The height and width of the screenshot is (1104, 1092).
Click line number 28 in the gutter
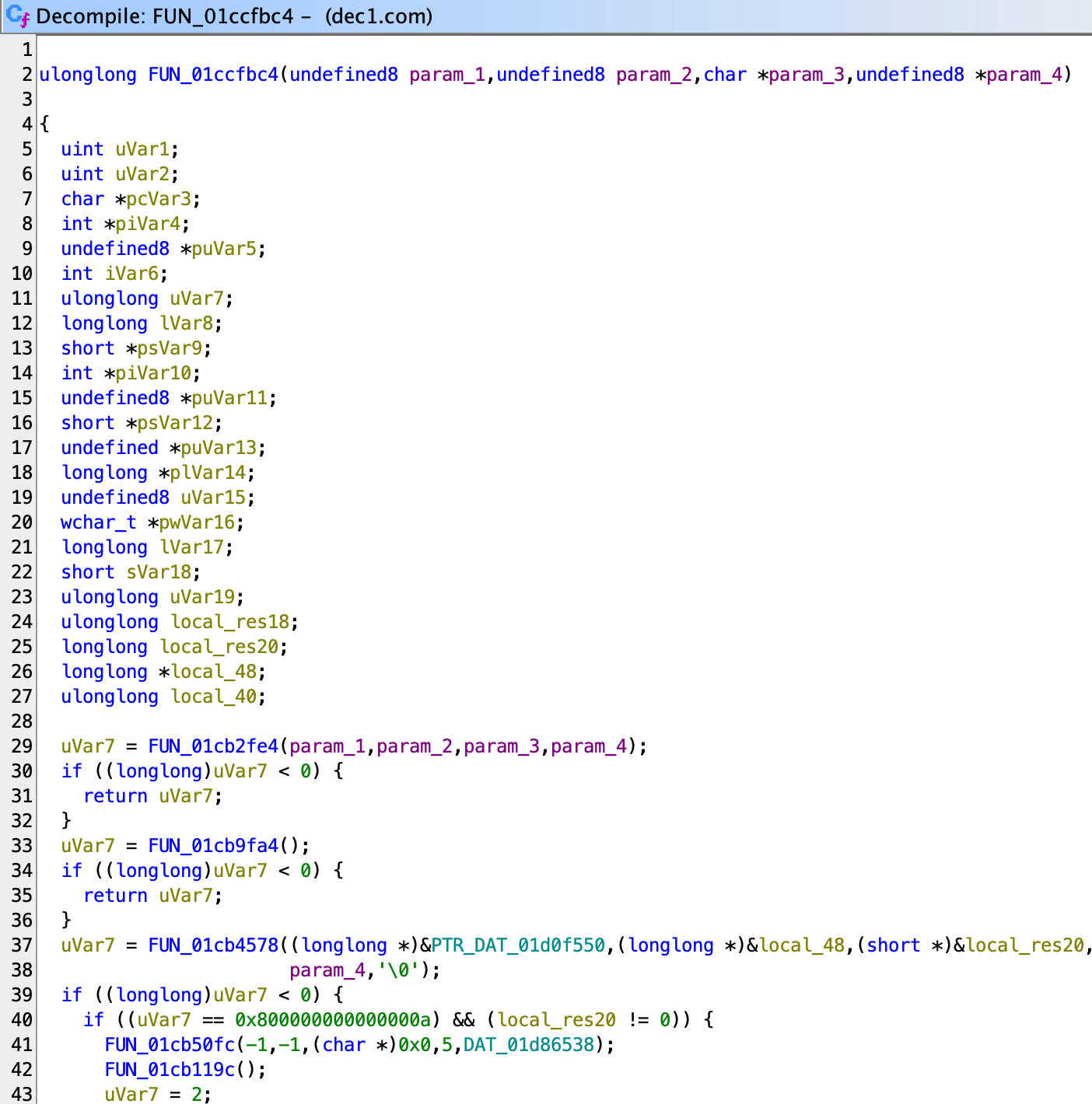22,721
